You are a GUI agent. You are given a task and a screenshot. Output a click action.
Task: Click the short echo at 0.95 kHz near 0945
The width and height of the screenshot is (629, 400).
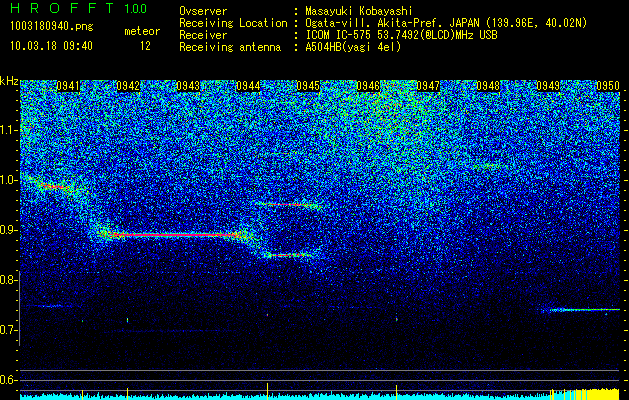pyautogui.click(x=287, y=205)
